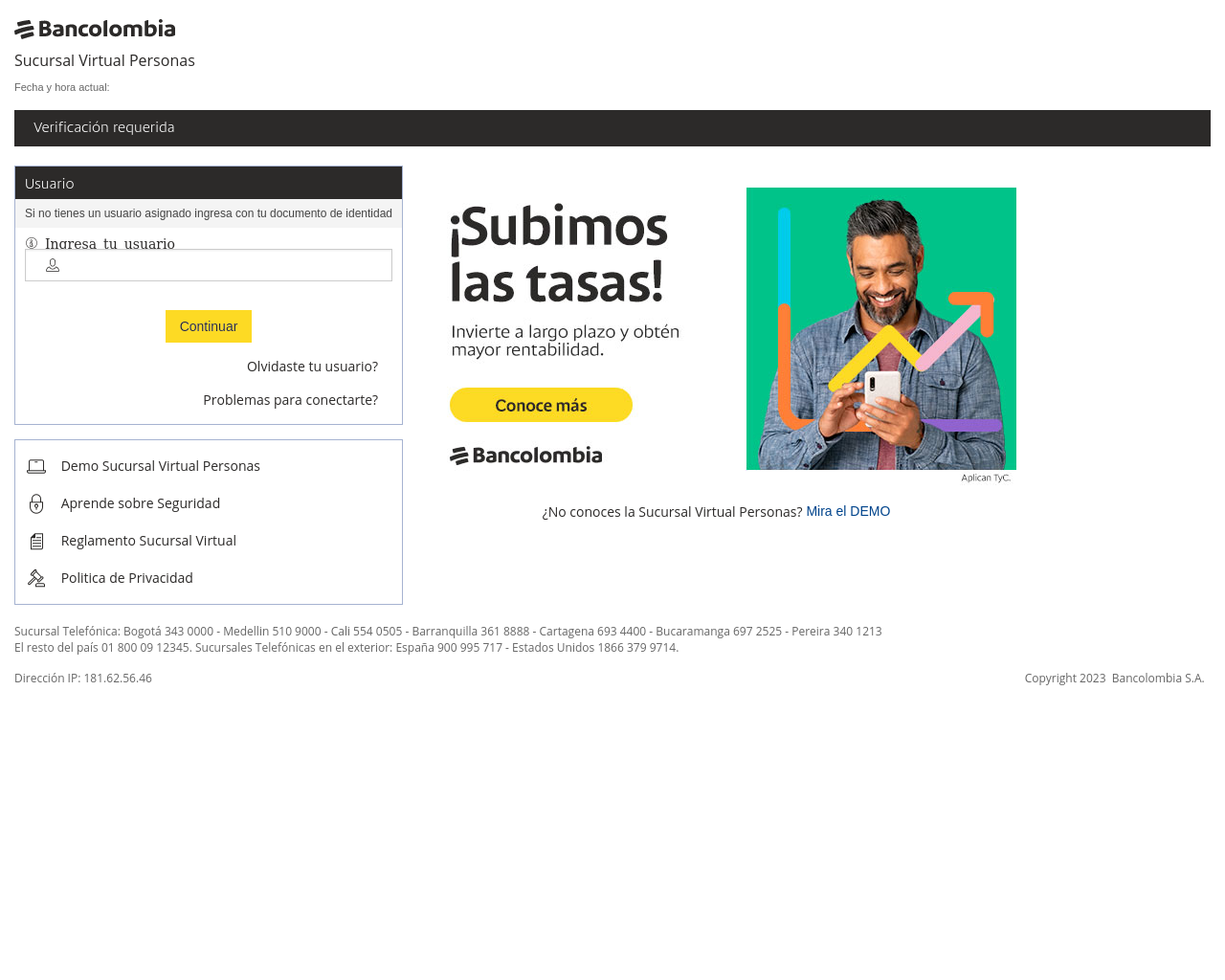Click the Bancolombia logo in the header
Viewport: 1225px width, 980px height.
(95, 29)
